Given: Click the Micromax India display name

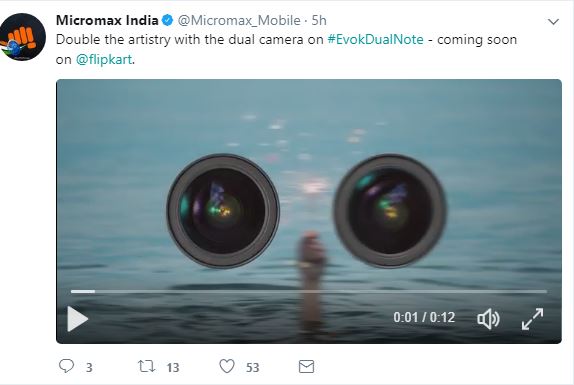Looking at the screenshot, I should pos(107,20).
